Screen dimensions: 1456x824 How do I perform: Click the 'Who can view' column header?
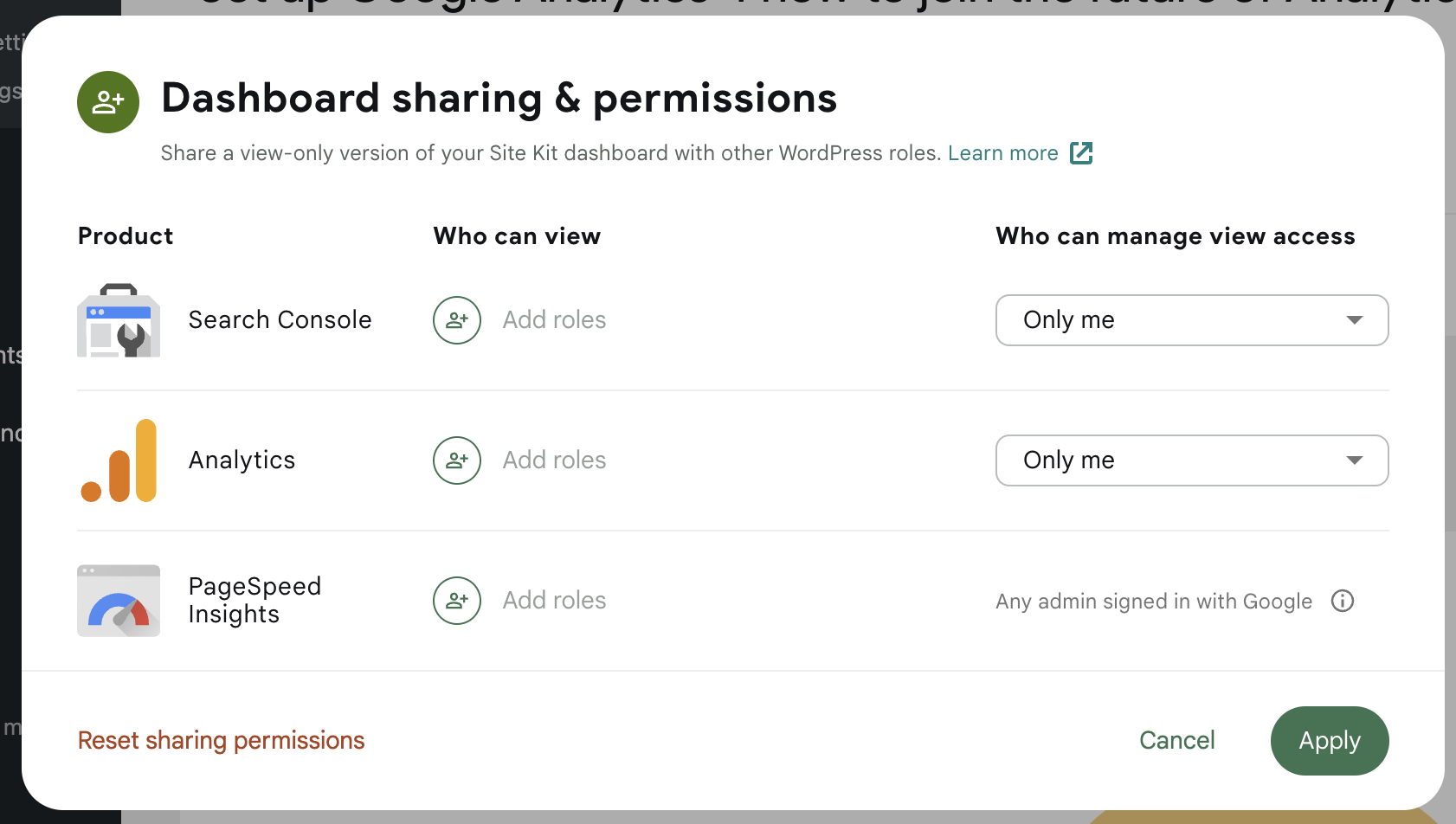517,236
